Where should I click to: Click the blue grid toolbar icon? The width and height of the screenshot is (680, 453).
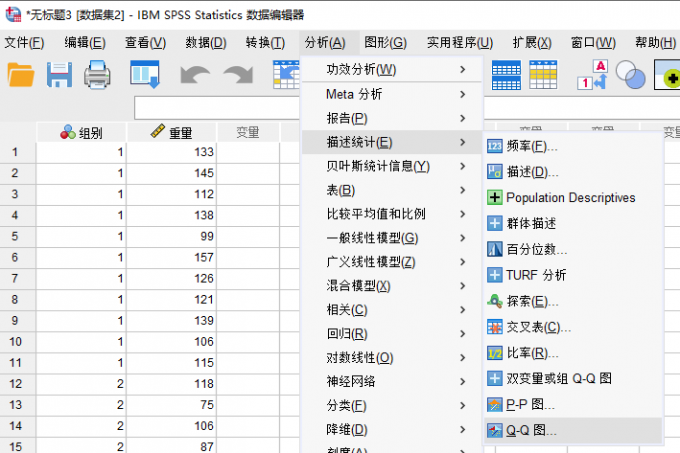coord(506,75)
